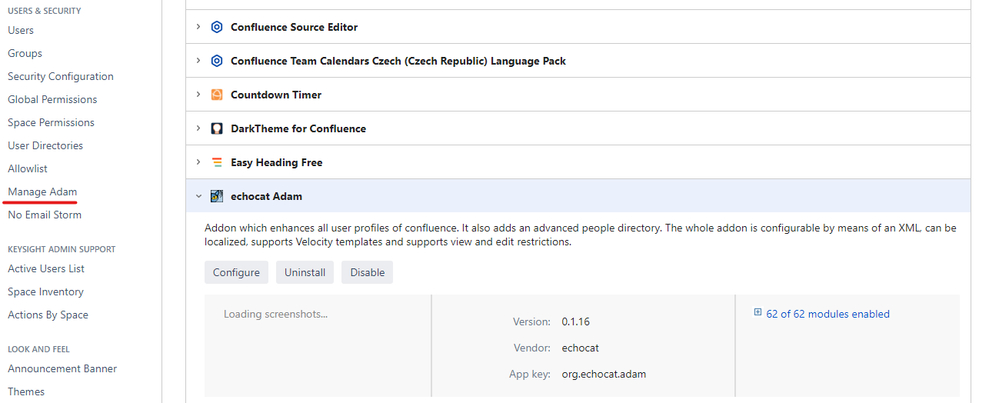This screenshot has height=403, width=999.
Task: Open Users in the sidebar
Action: point(20,30)
